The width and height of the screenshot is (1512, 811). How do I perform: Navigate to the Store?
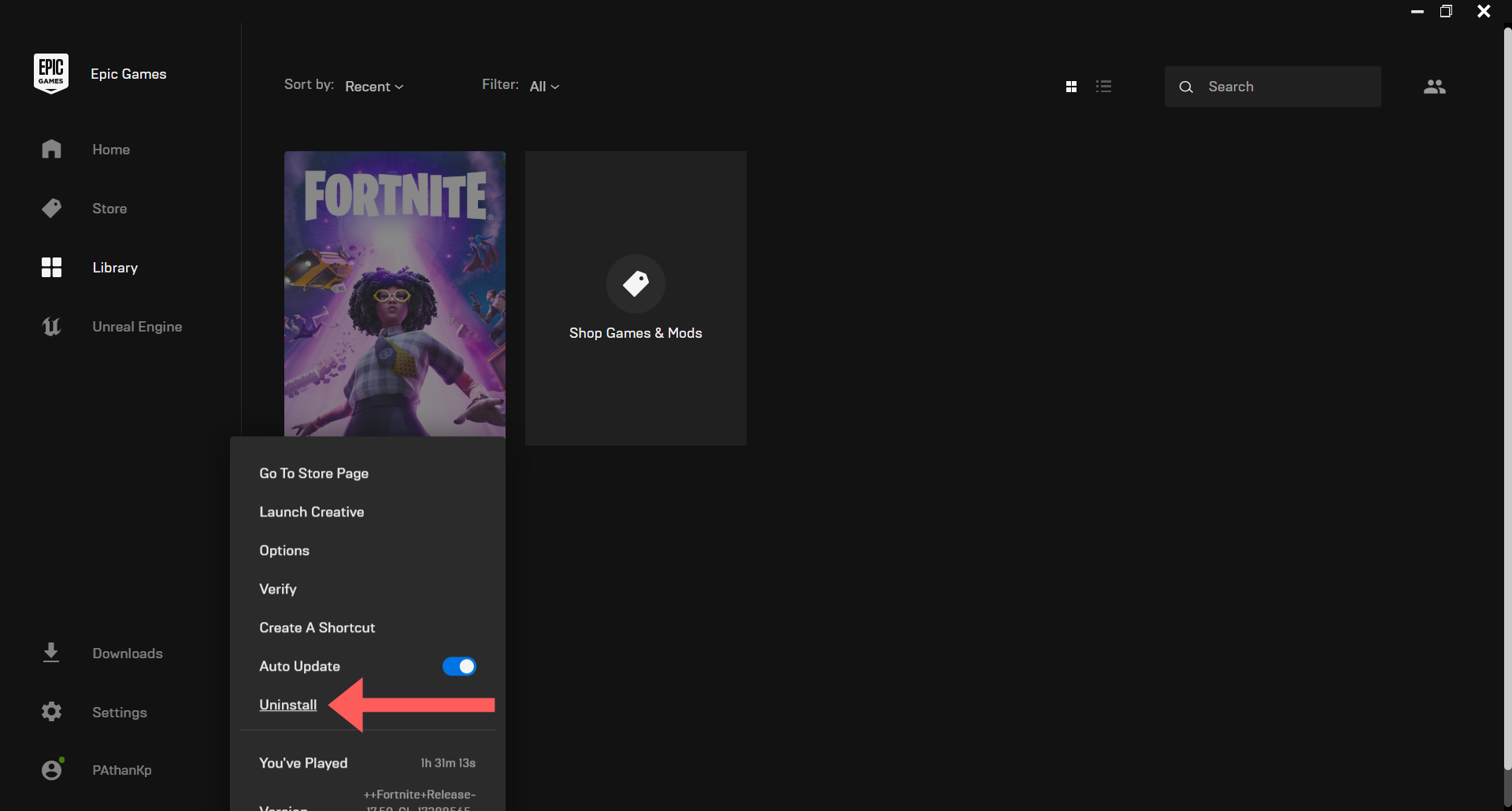(x=109, y=208)
